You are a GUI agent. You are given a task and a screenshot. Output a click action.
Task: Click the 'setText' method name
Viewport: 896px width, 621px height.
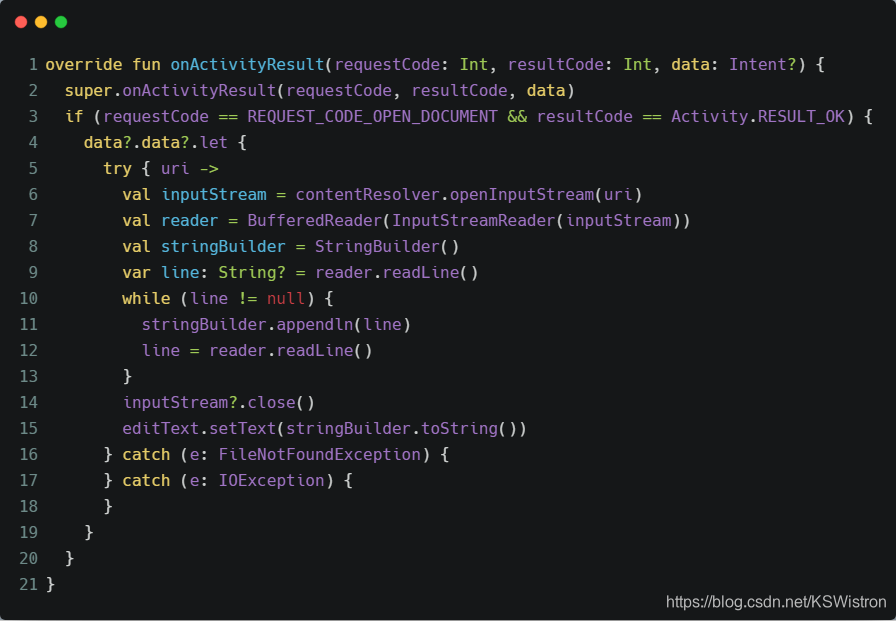pos(242,428)
